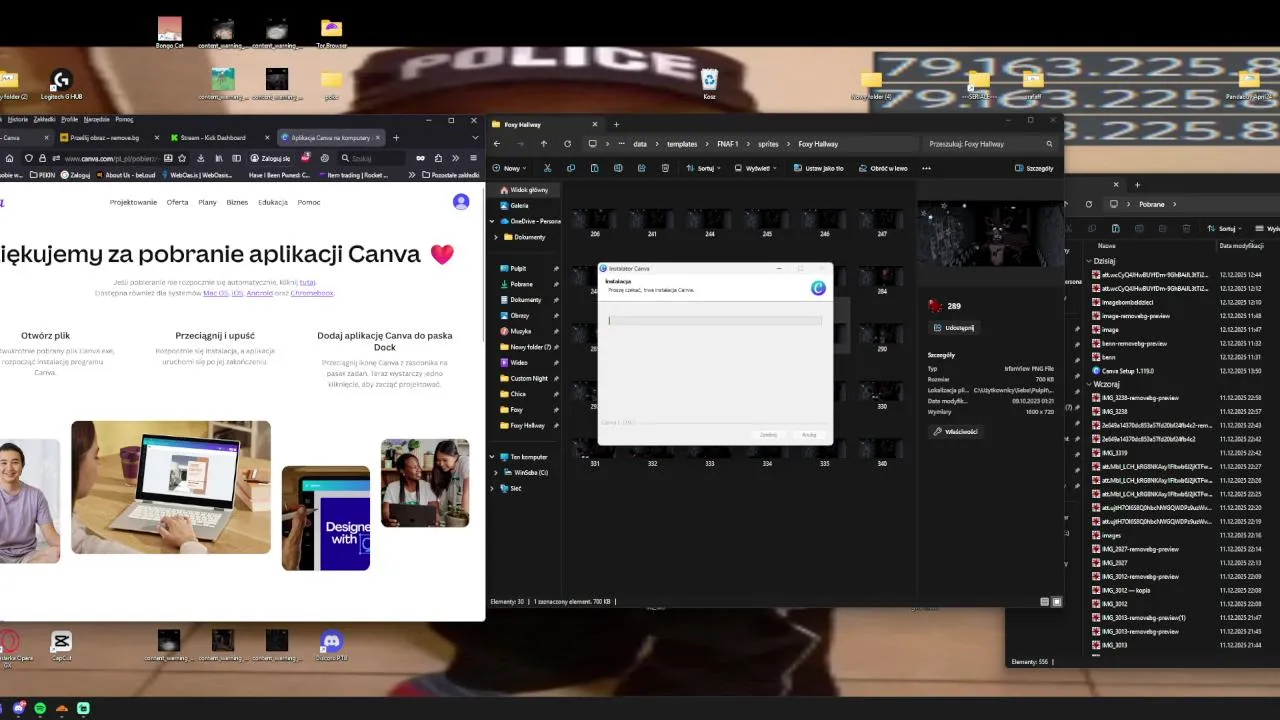Viewport: 1280px width, 720px height.
Task: Click Foxy Hallway explorer tab
Action: pyautogui.click(x=545, y=124)
